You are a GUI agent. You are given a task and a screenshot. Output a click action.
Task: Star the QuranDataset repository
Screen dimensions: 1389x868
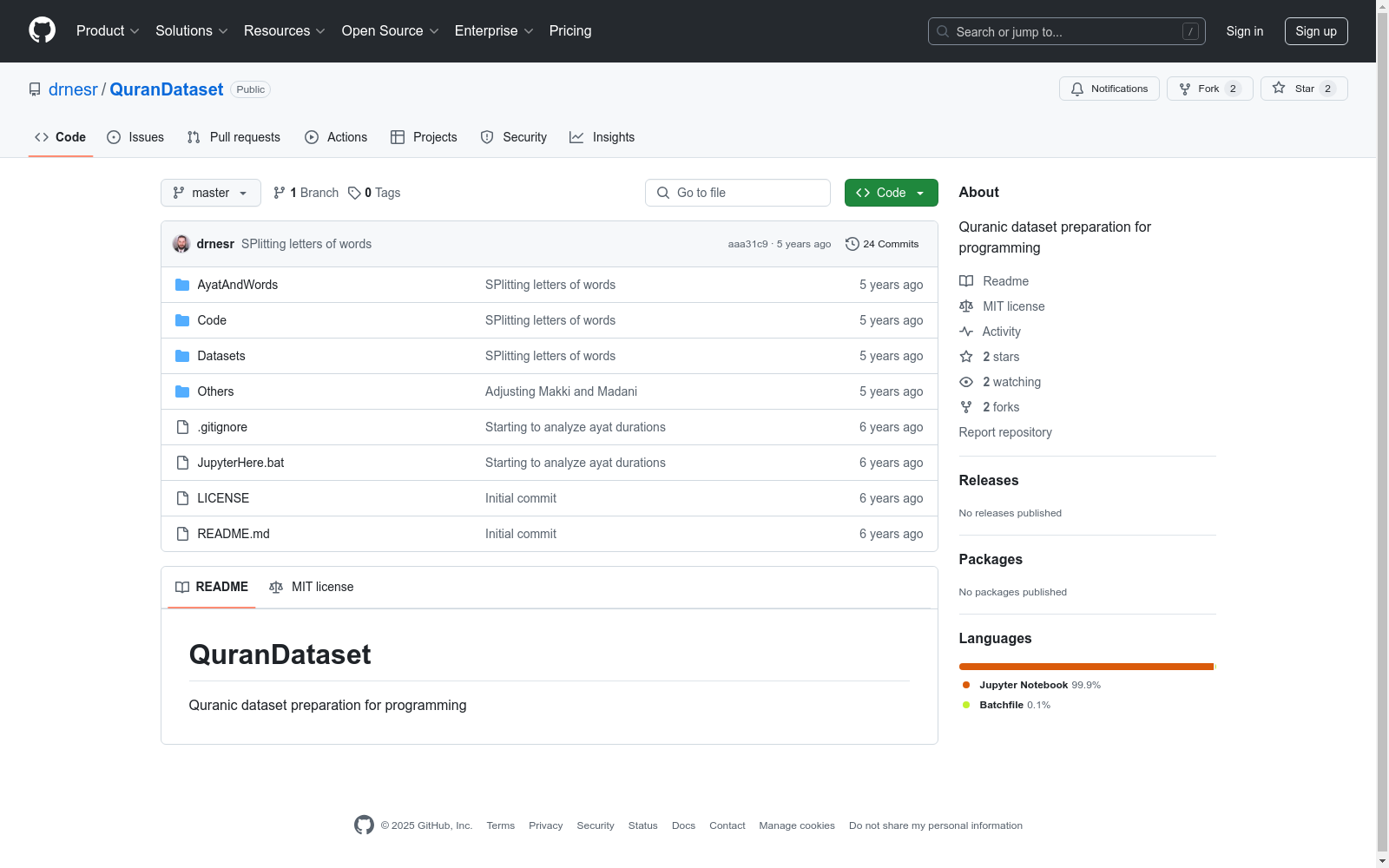(1304, 89)
